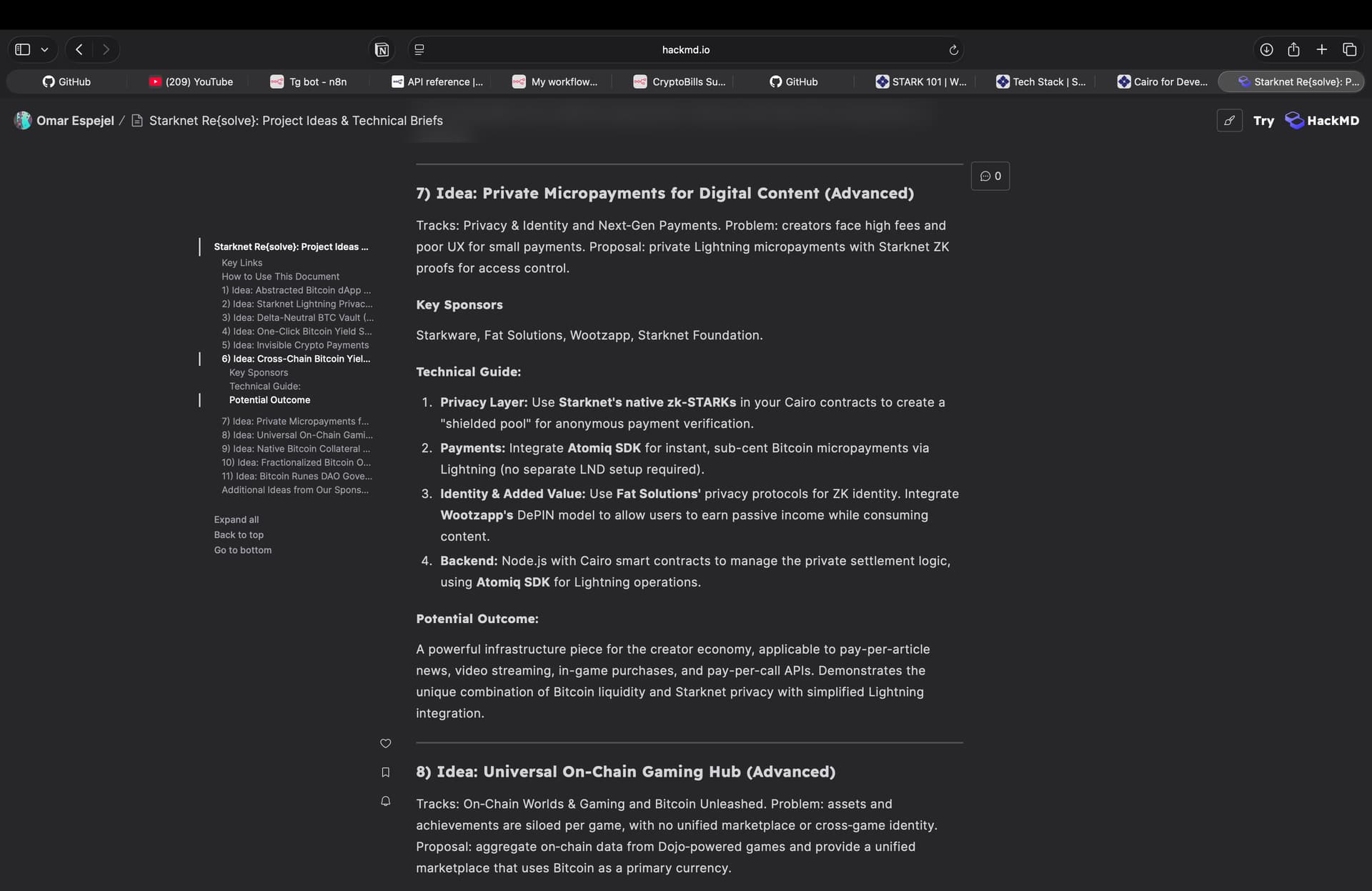Subscribe via the bell notification icon
This screenshot has width=1372, height=891.
tap(385, 801)
